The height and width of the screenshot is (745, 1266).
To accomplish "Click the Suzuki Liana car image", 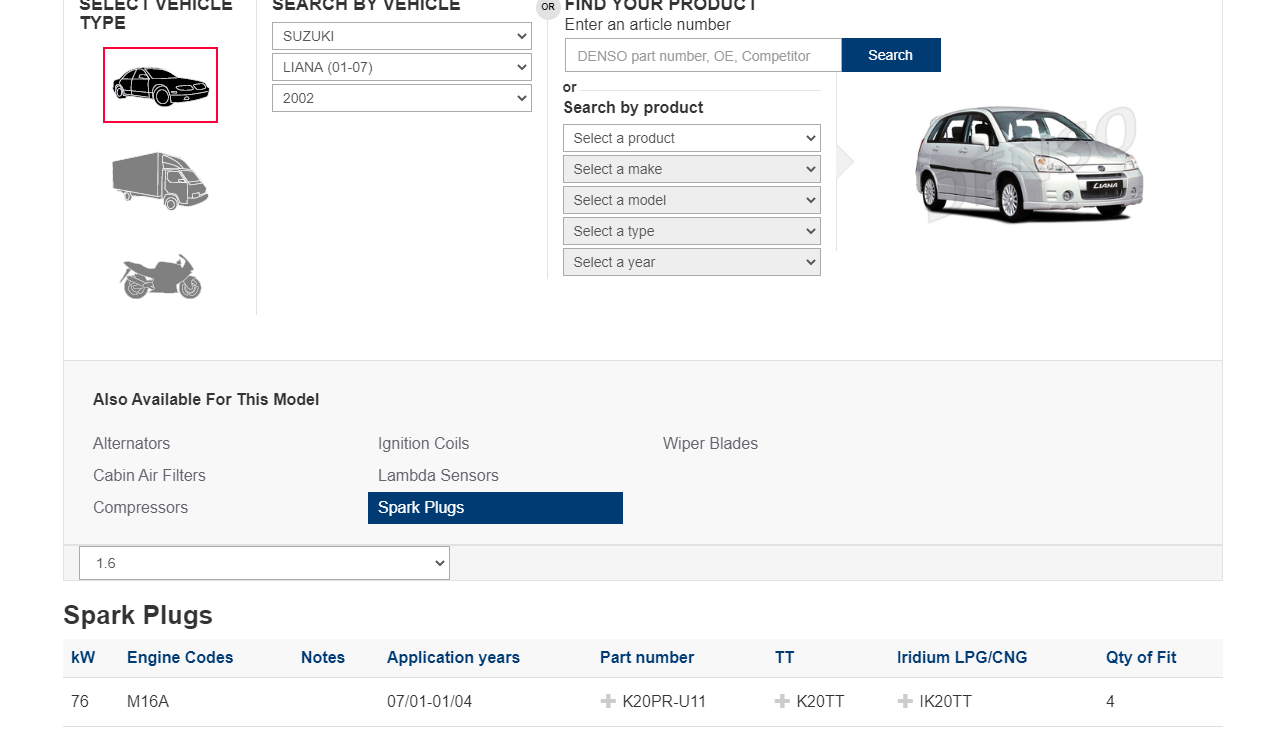I will click(x=1029, y=163).
